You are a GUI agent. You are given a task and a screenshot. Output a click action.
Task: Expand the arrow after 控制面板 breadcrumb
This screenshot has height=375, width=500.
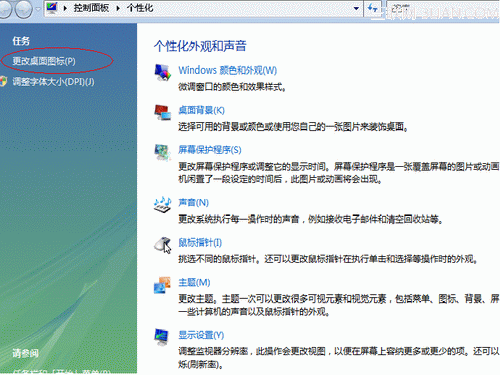(x=118, y=8)
